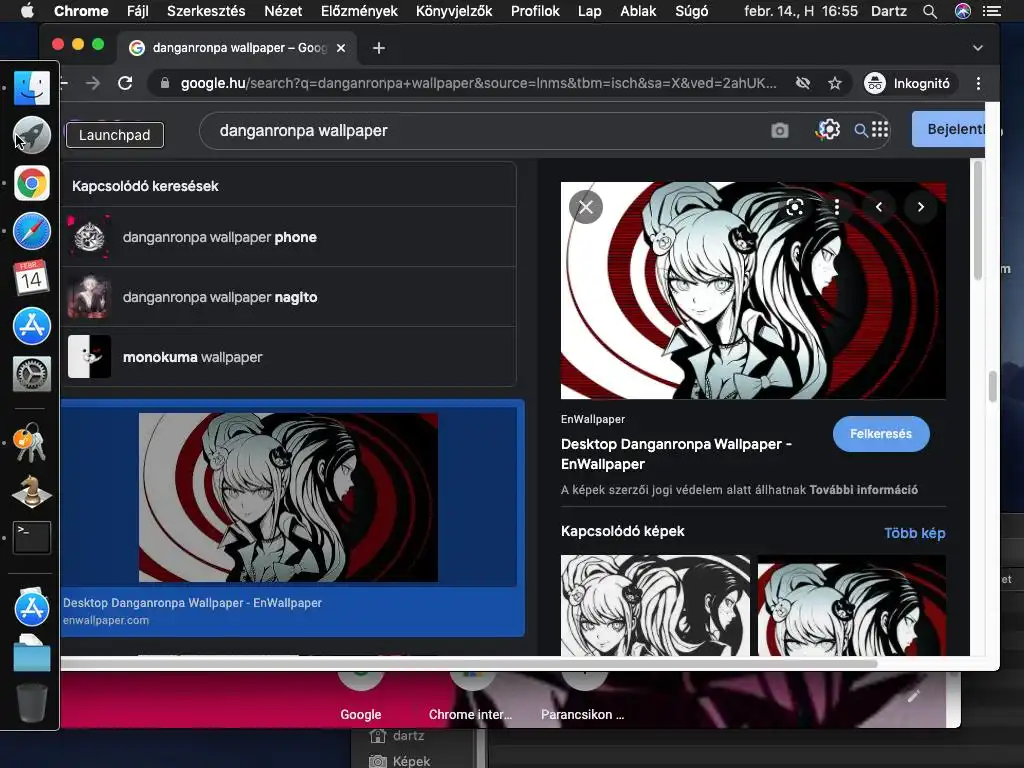Click the selected EnWallpaper result thumbnail
This screenshot has height=768, width=1024.
[x=288, y=497]
